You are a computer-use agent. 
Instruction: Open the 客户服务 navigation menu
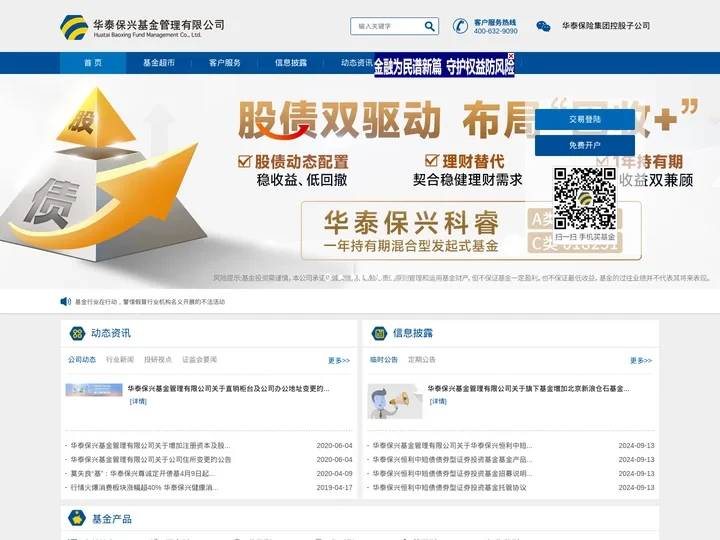tap(225, 63)
